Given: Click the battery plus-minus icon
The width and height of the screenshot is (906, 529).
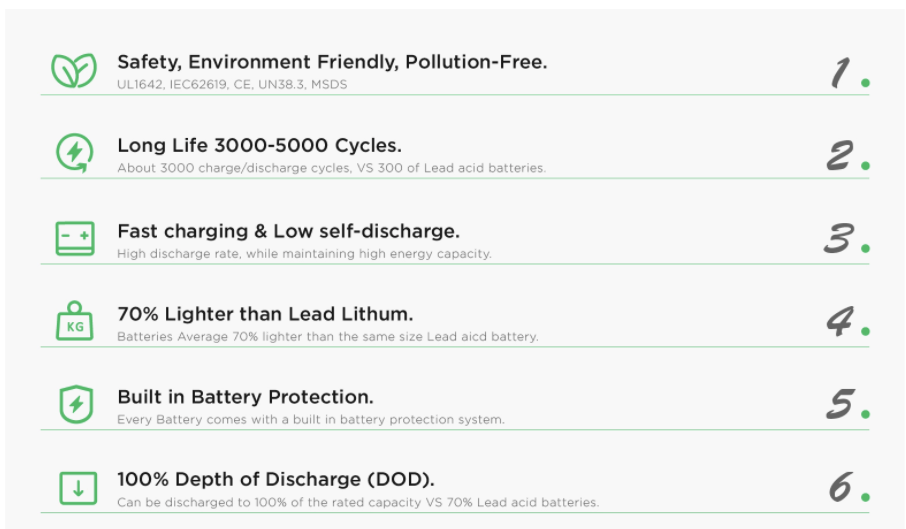Looking at the screenshot, I should click(x=75, y=238).
